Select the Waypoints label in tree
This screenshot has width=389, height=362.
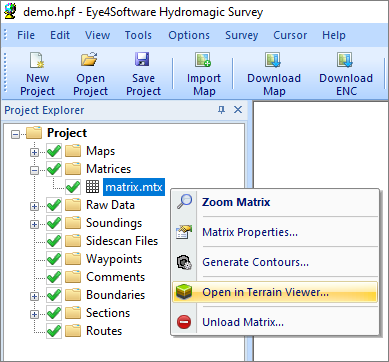114,259
